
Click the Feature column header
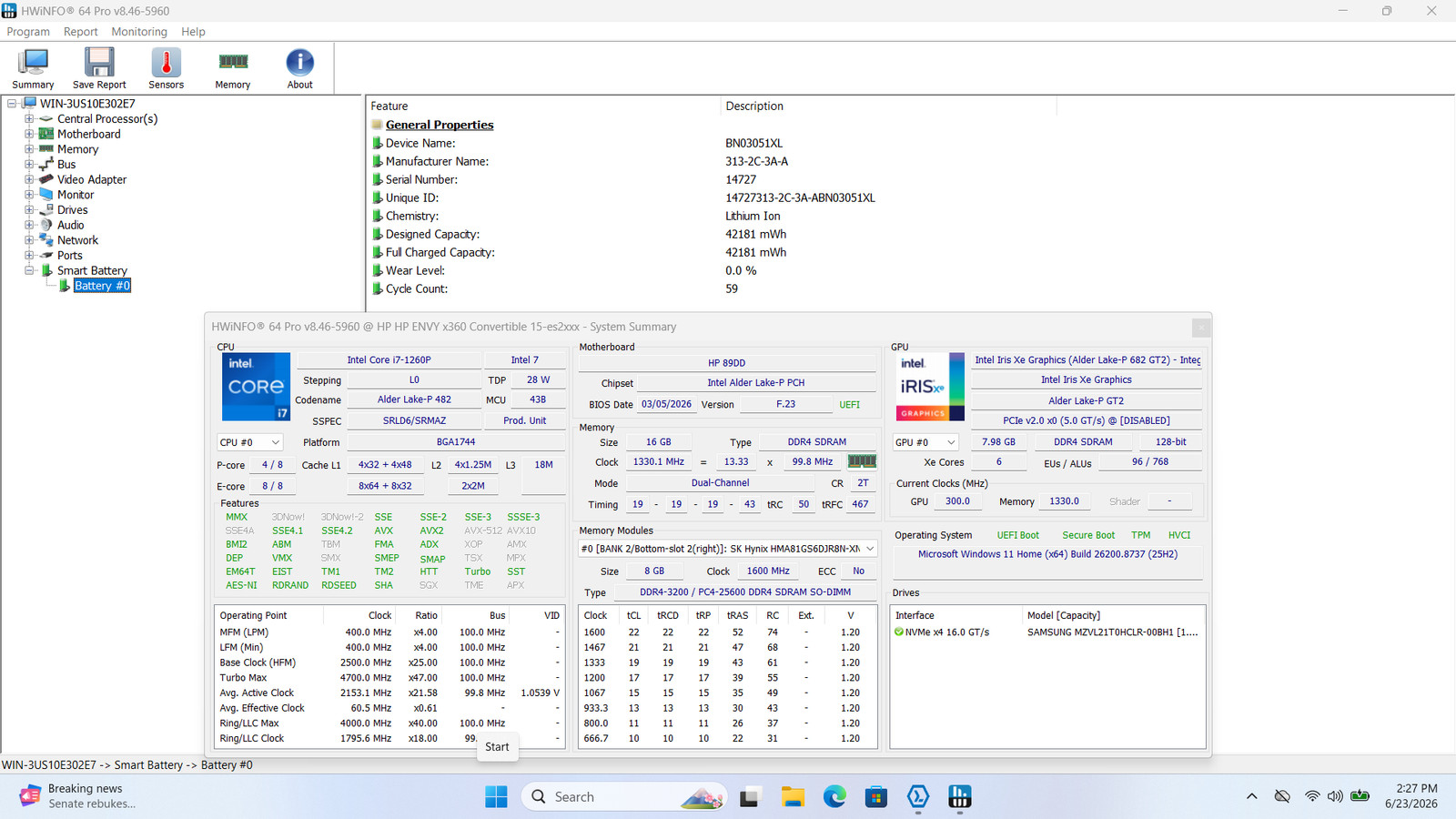pos(544,106)
